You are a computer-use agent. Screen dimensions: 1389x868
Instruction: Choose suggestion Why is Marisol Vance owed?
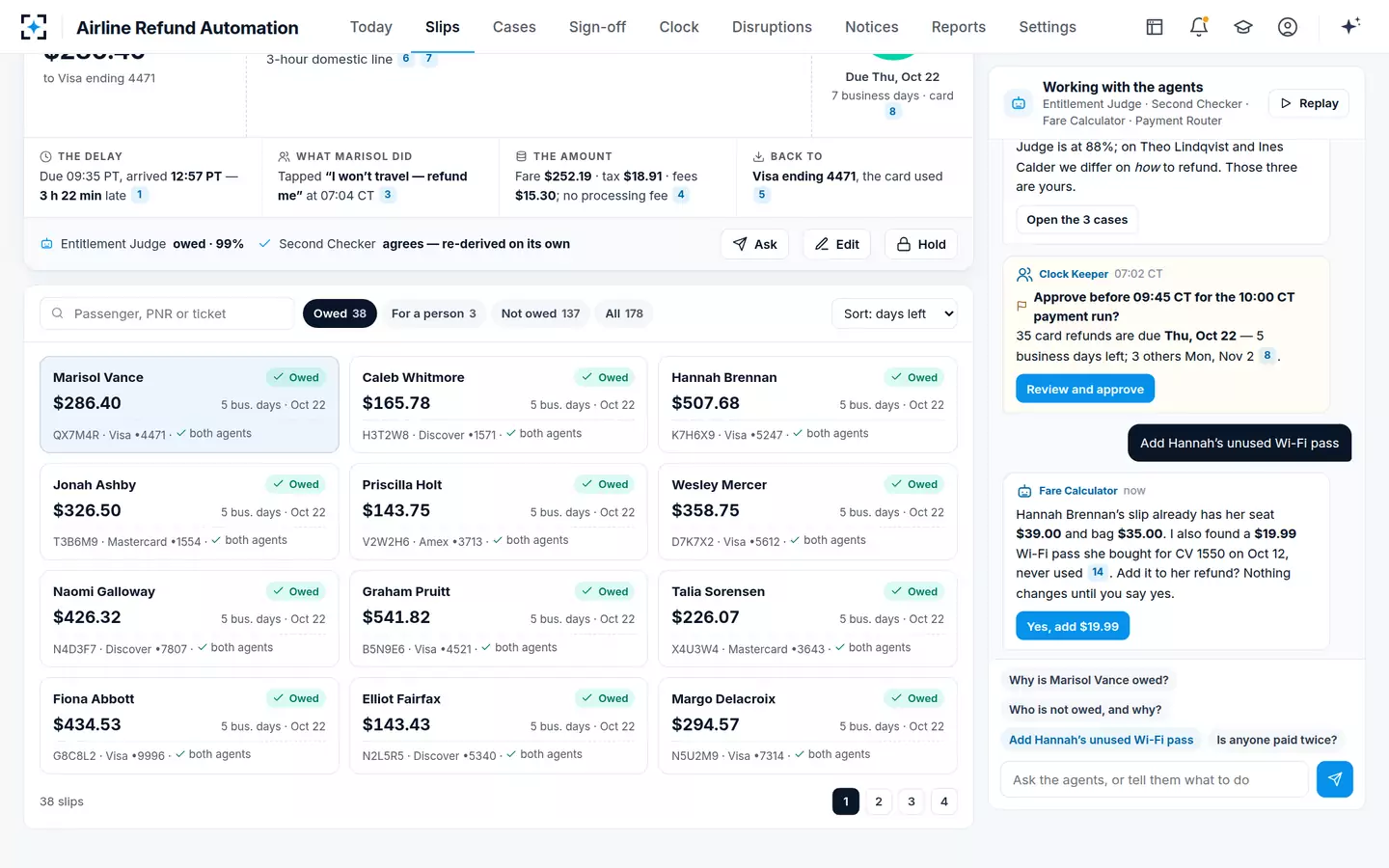[x=1089, y=680]
